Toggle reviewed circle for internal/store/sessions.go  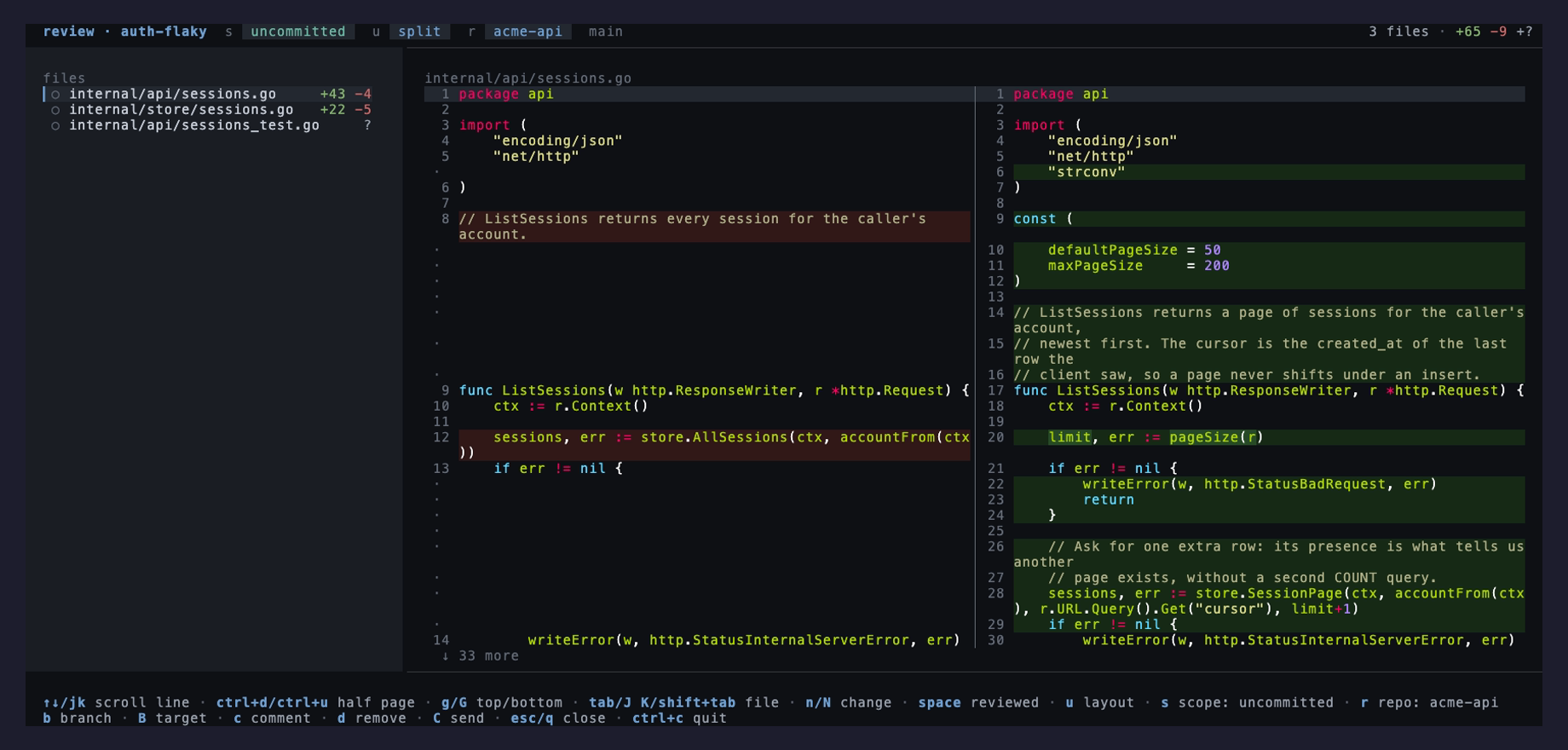pos(55,110)
